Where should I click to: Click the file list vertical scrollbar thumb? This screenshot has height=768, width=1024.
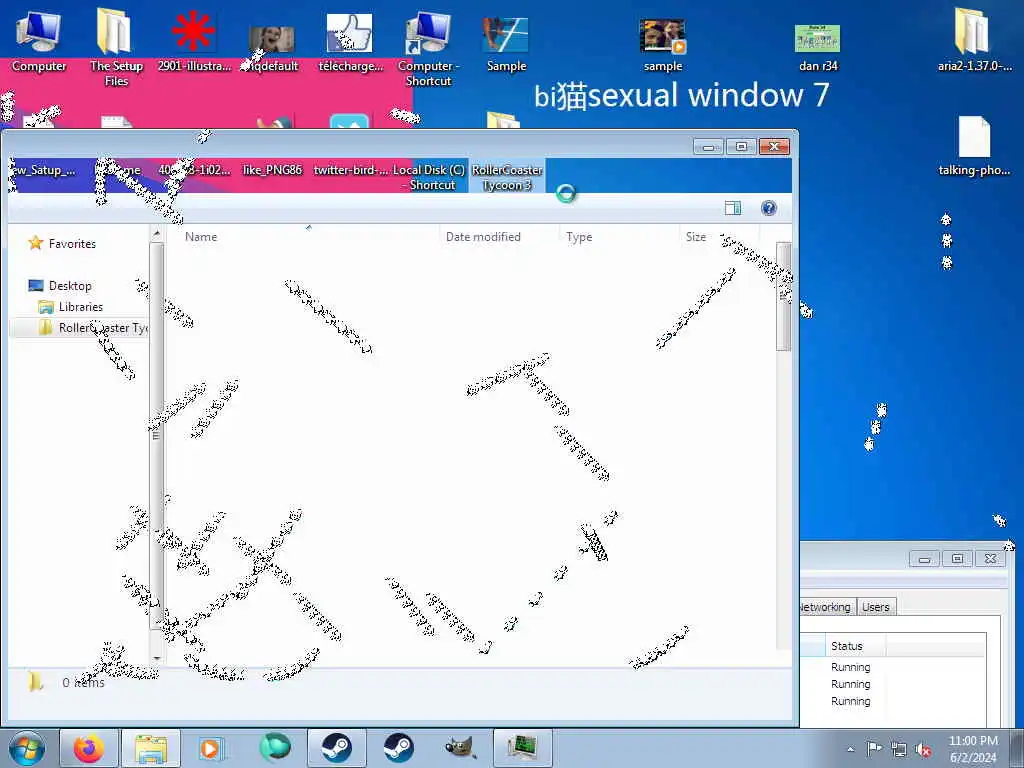tap(784, 295)
